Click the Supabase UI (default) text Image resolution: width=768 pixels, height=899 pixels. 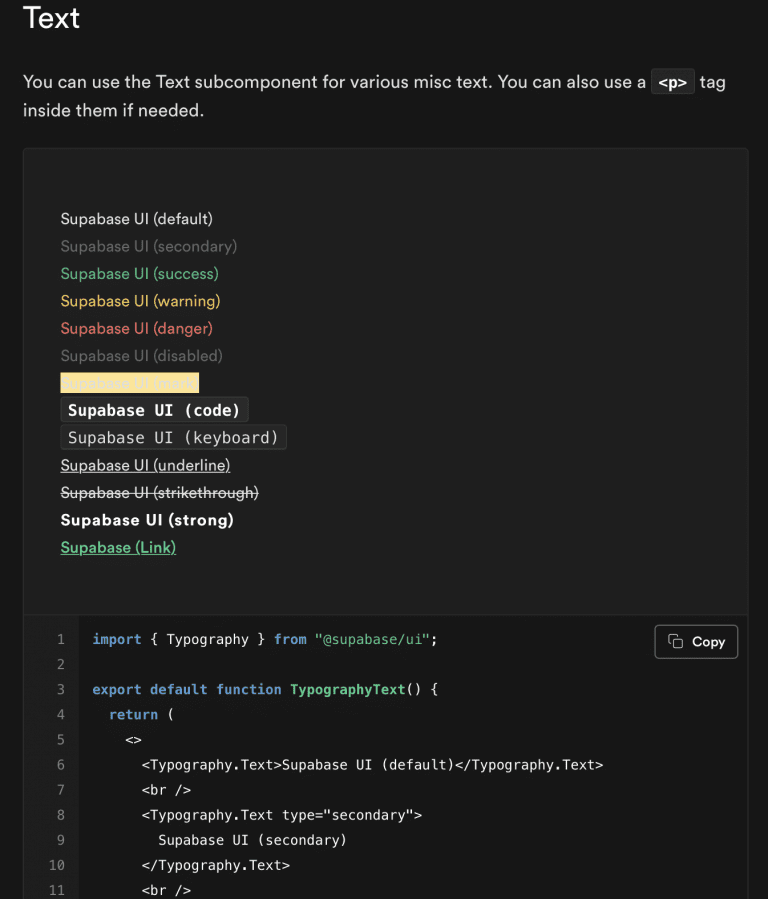136,219
